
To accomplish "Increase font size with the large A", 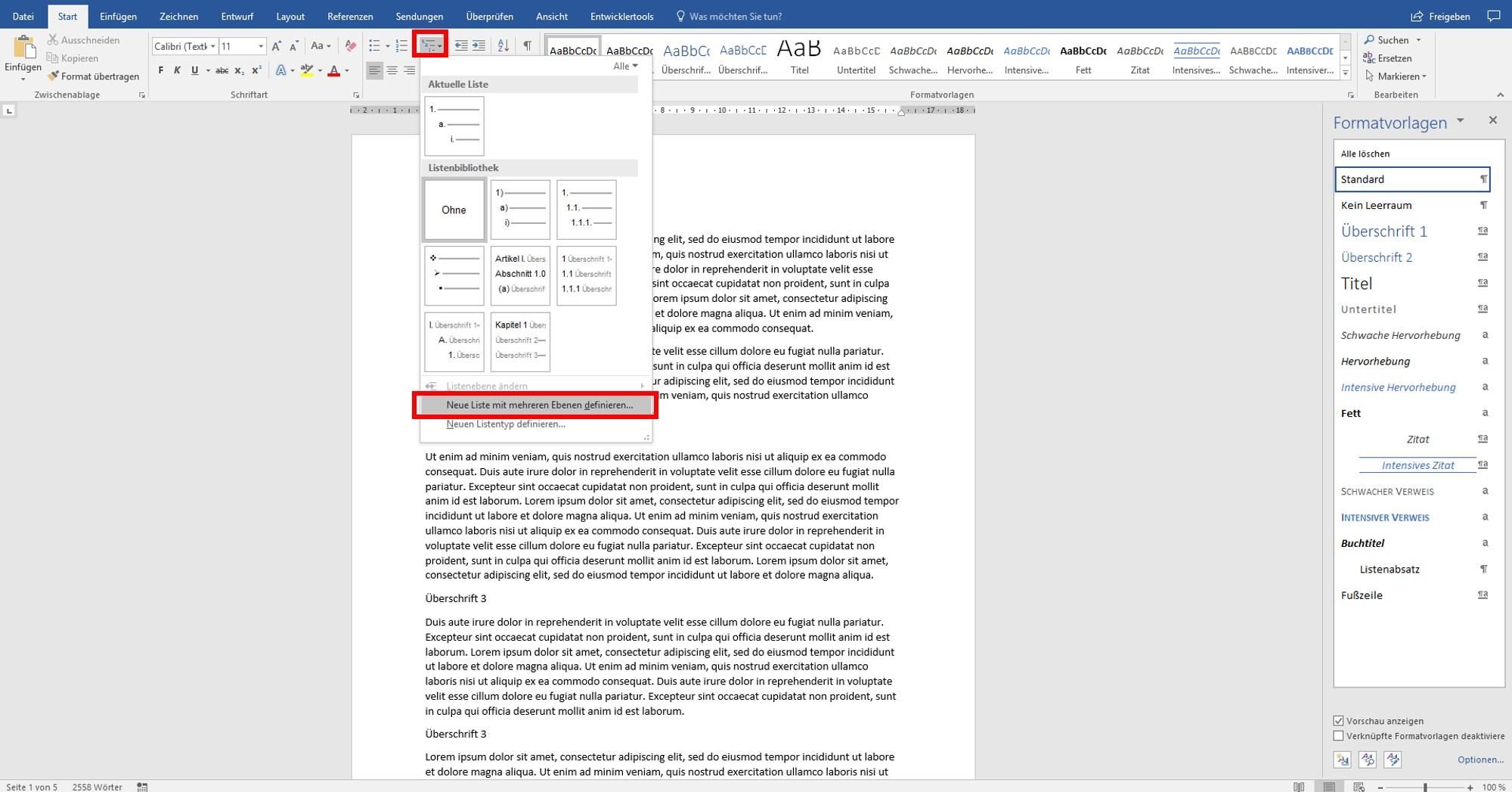I will (x=277, y=46).
